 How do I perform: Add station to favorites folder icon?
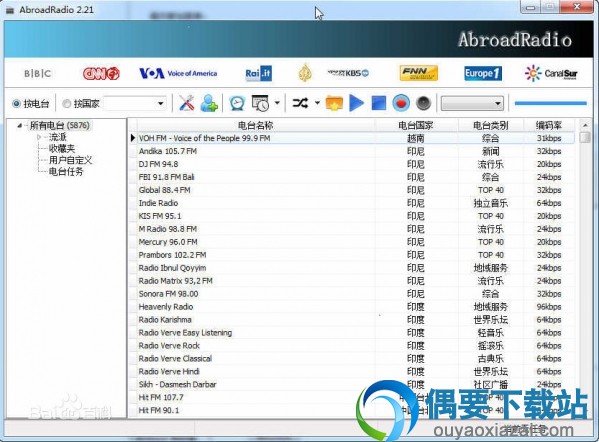(334, 103)
